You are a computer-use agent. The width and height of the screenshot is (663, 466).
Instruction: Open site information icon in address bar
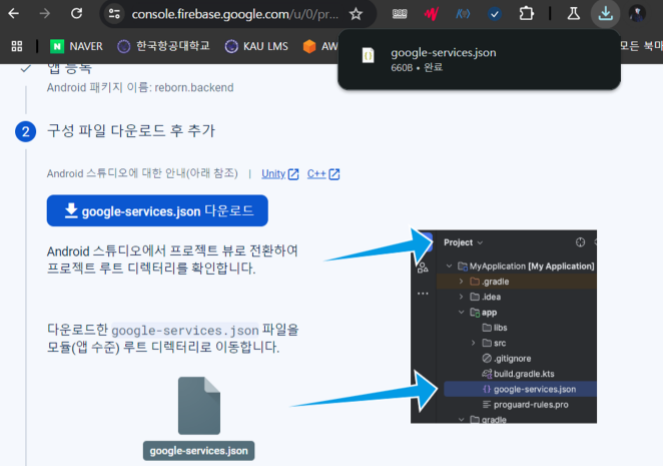[x=114, y=14]
